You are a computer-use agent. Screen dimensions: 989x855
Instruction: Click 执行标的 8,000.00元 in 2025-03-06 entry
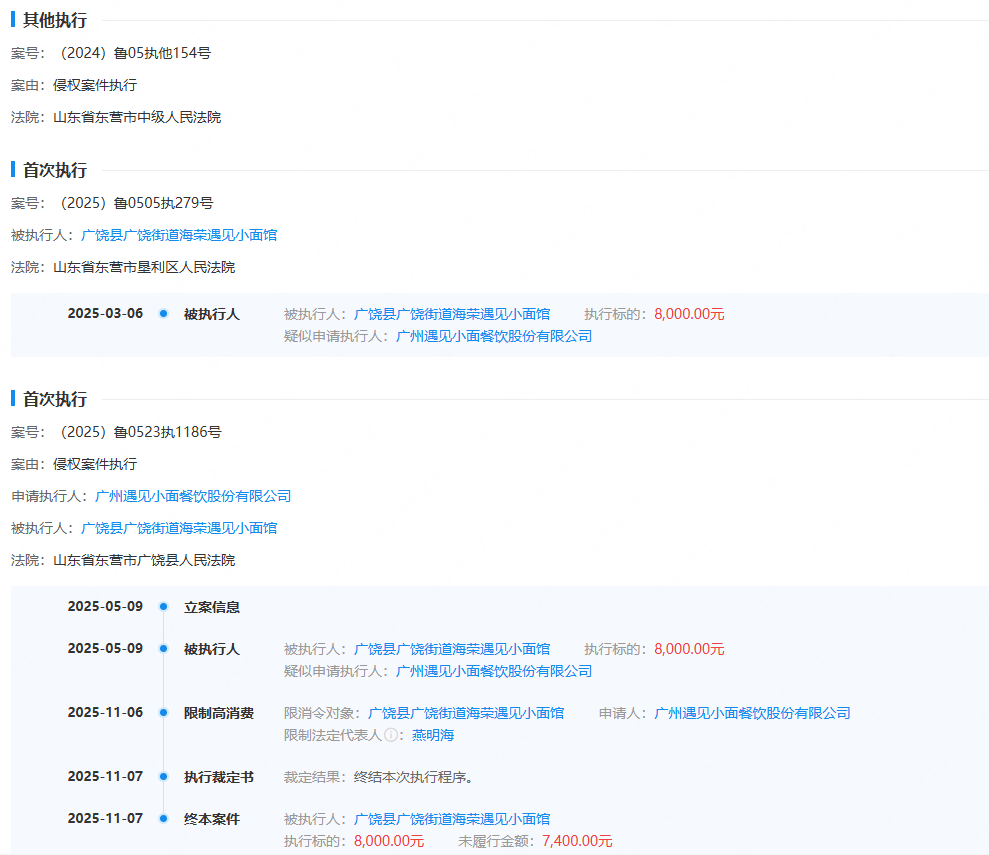(689, 314)
